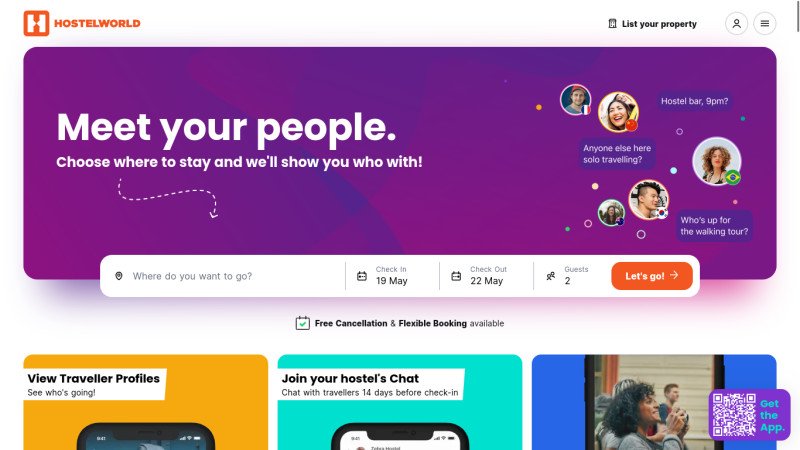Click the Guests people icon
The width and height of the screenshot is (800, 450).
551,276
